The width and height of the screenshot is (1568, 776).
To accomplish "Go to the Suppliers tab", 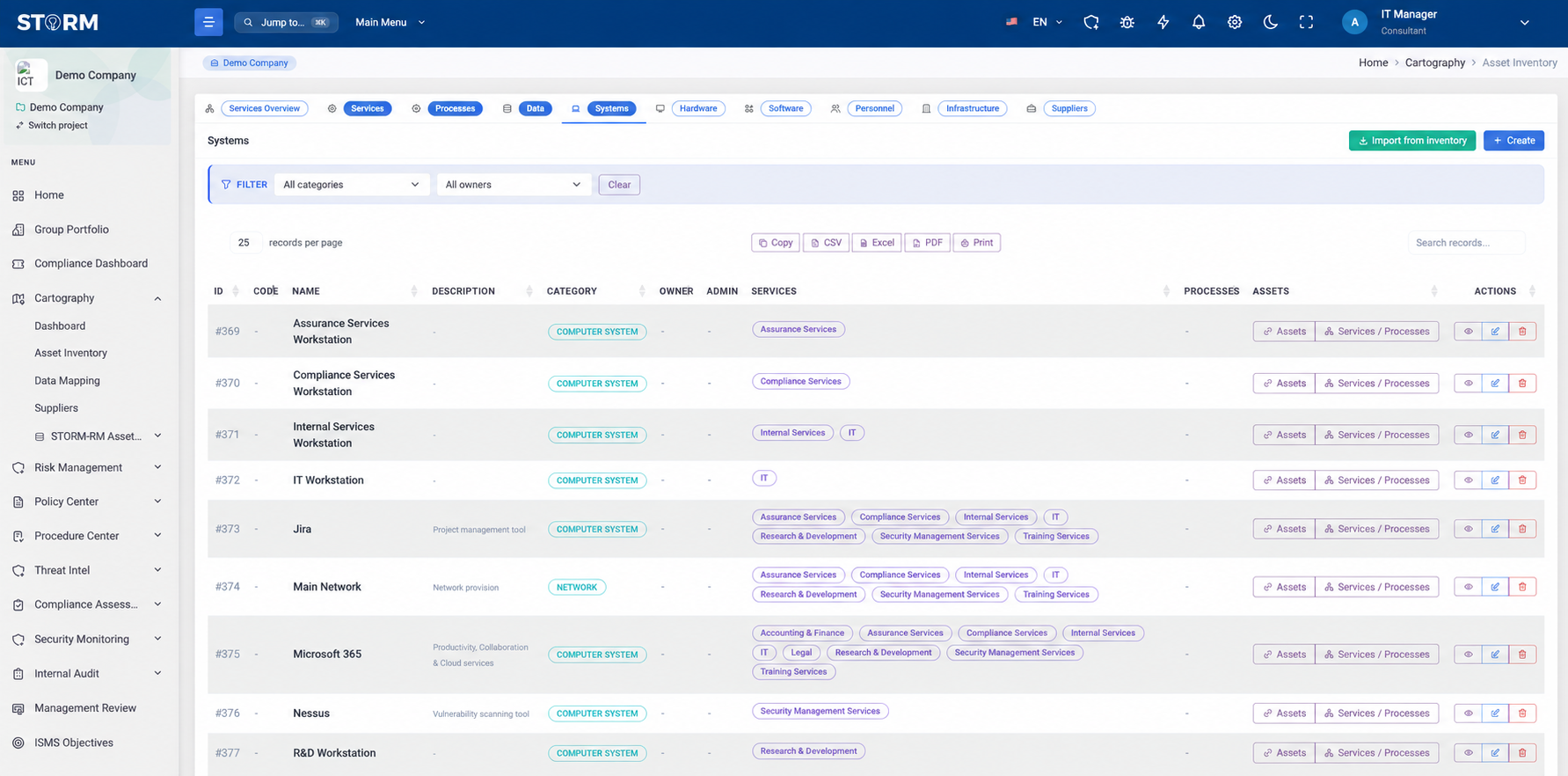I will click(x=1069, y=108).
